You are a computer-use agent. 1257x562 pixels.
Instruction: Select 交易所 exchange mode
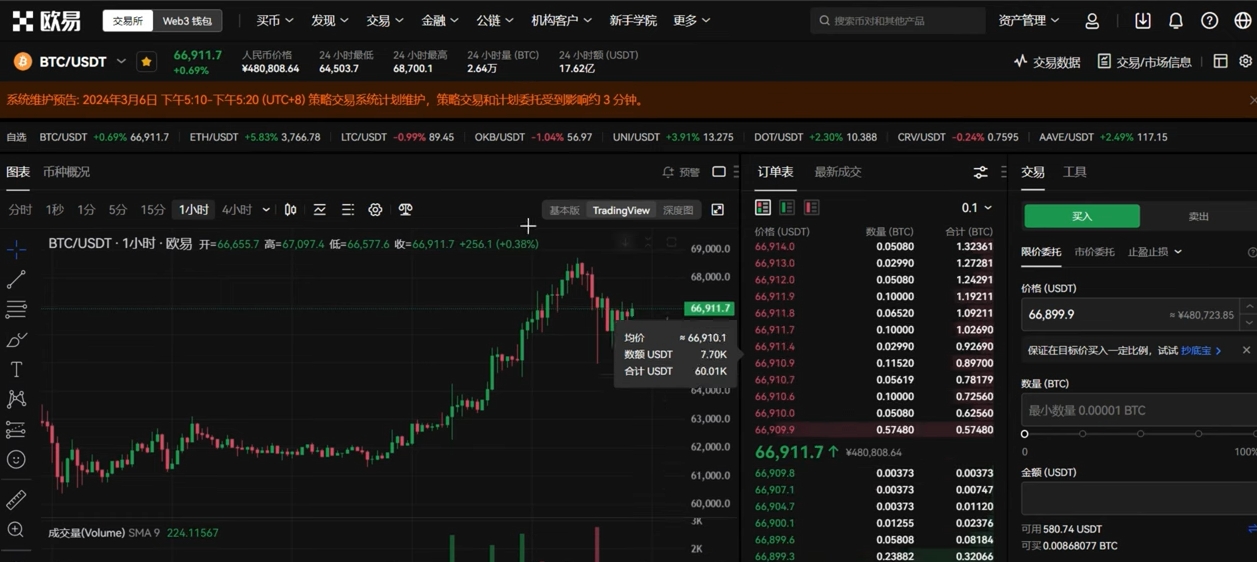coord(128,20)
